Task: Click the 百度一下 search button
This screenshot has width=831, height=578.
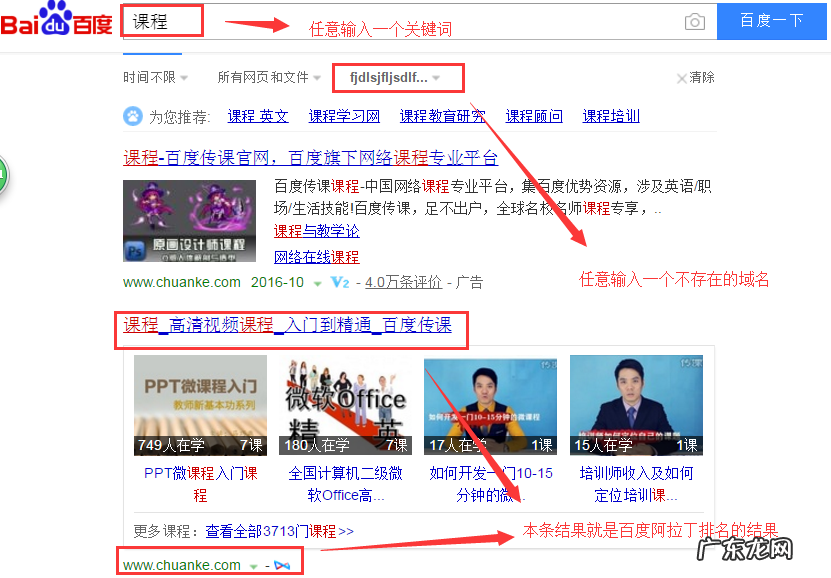Action: point(771,19)
